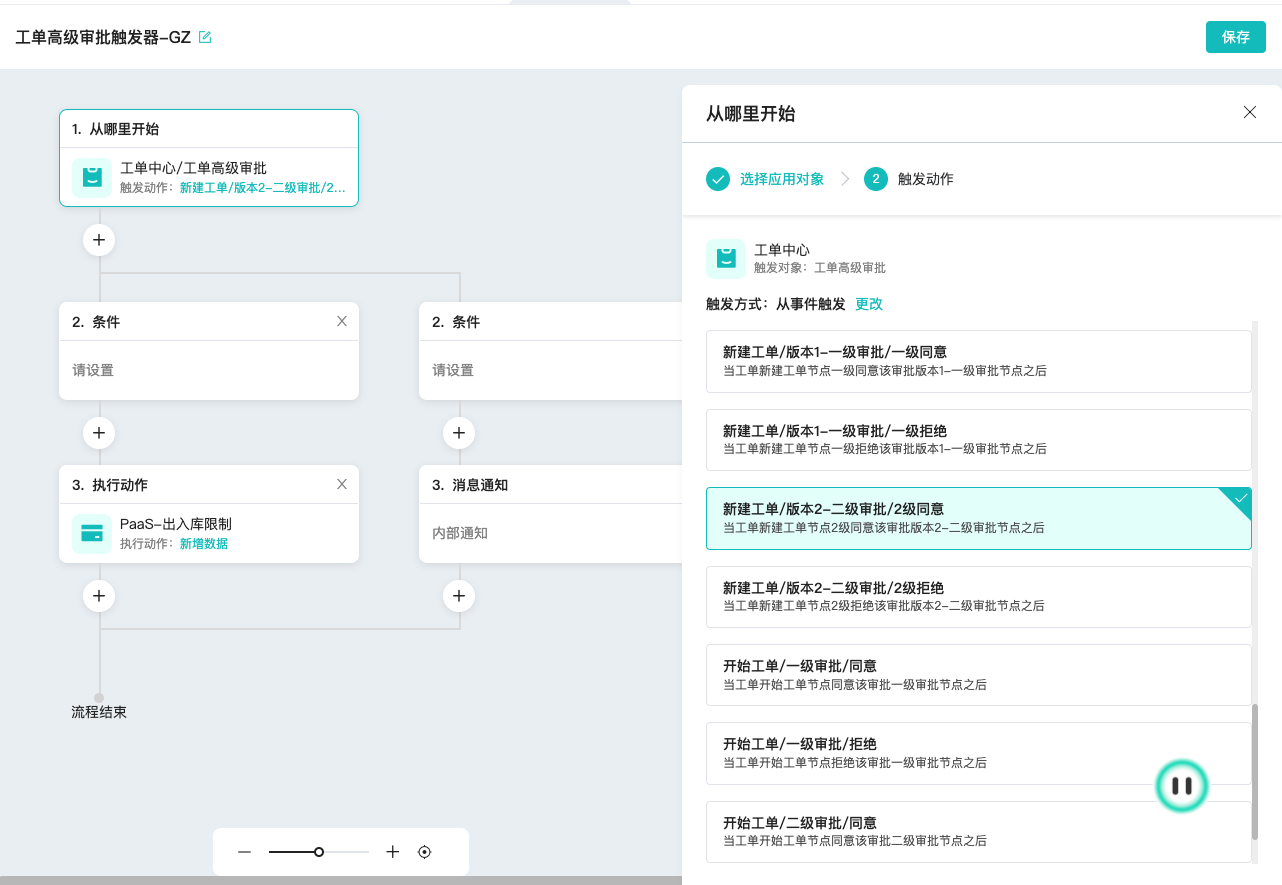Click 内部通知 in notification node
The width and height of the screenshot is (1282, 885).
(460, 533)
